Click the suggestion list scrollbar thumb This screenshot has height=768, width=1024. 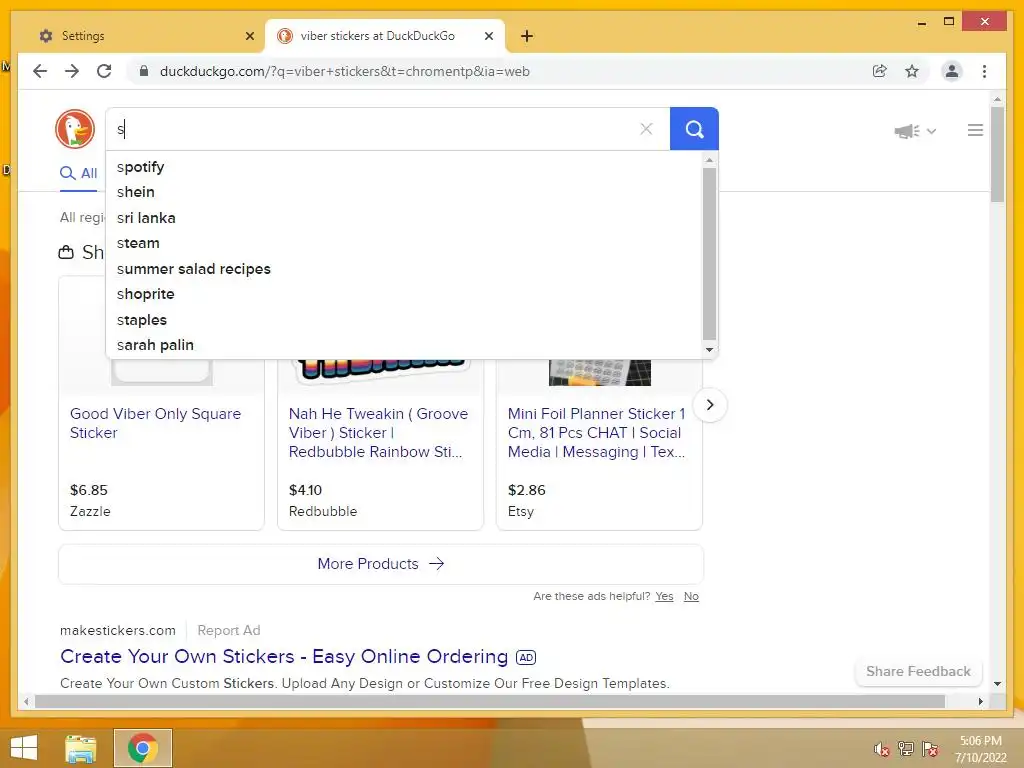(709, 253)
